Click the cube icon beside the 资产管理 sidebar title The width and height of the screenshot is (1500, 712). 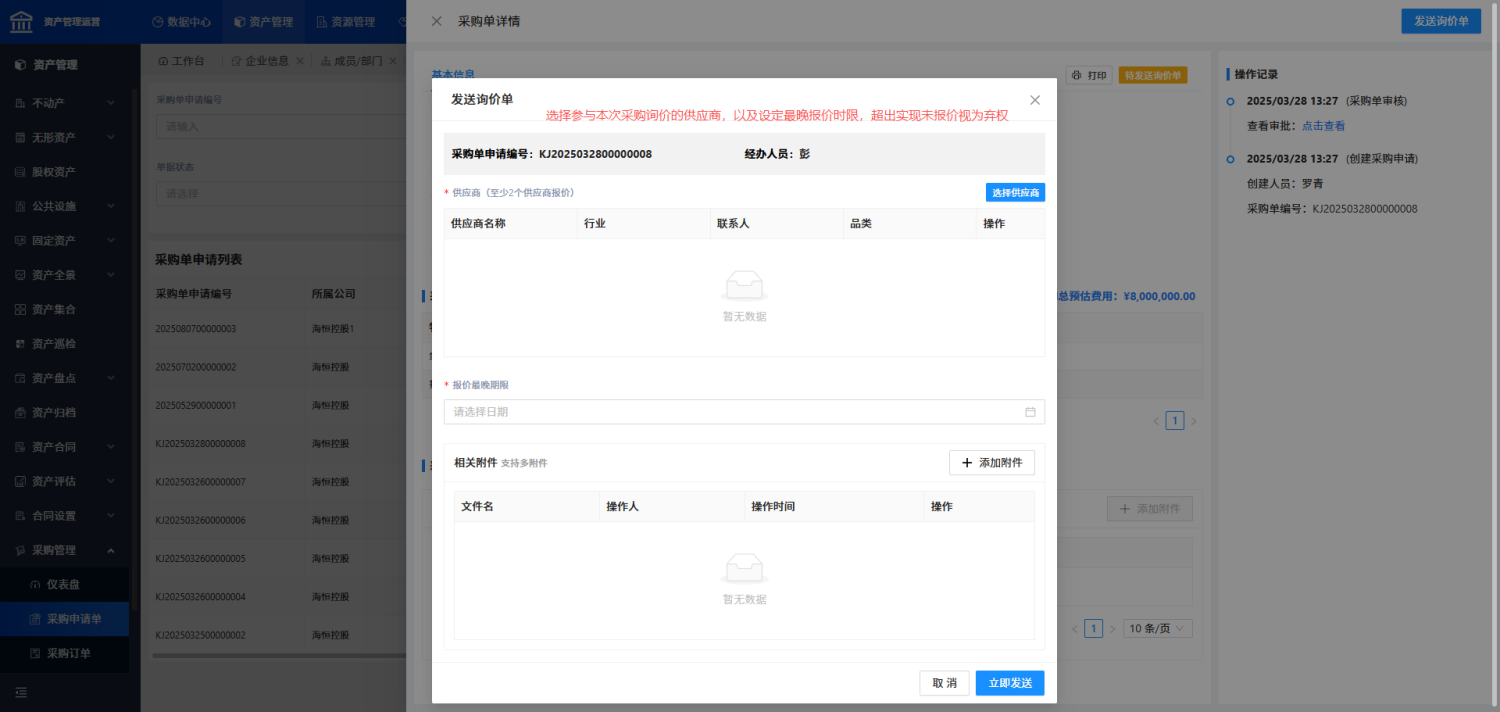[x=20, y=65]
